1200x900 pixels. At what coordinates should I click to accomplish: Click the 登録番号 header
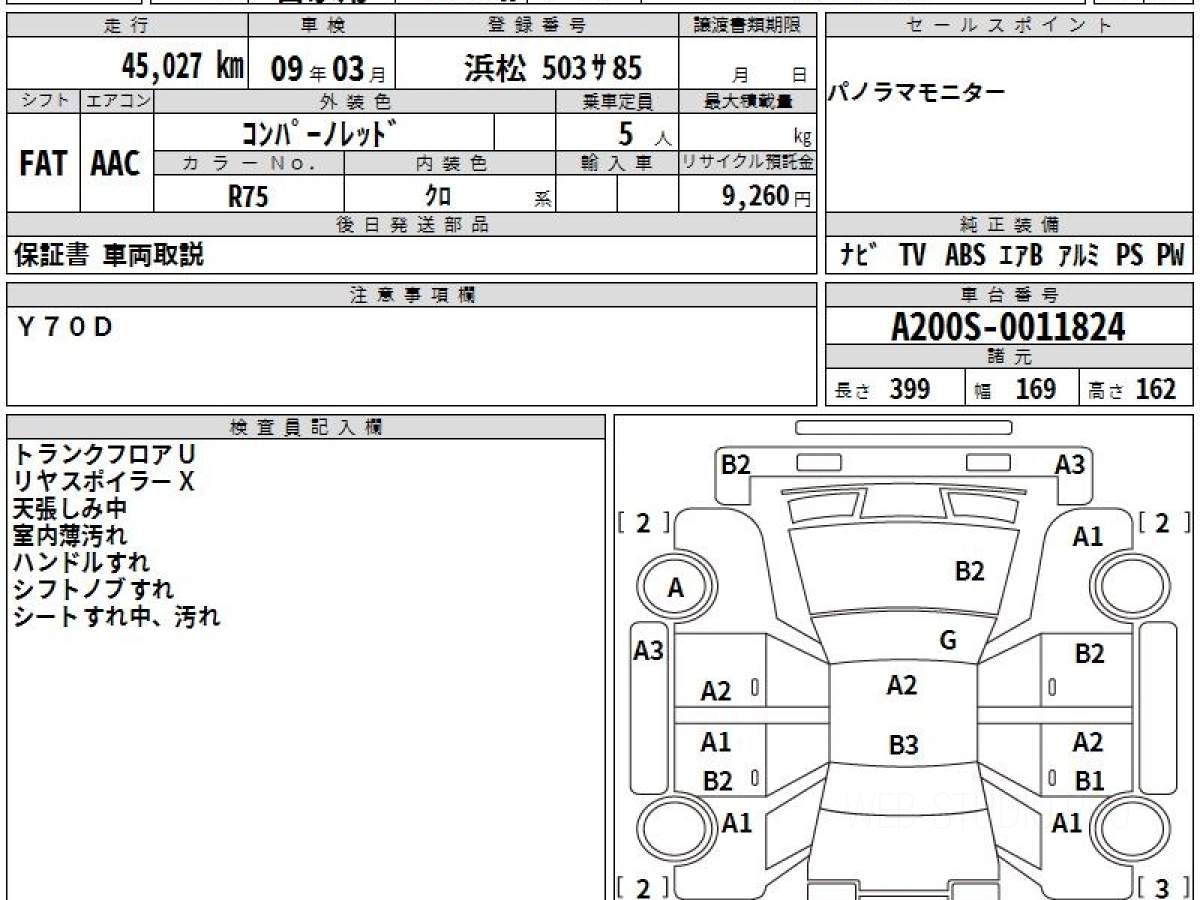537,26
